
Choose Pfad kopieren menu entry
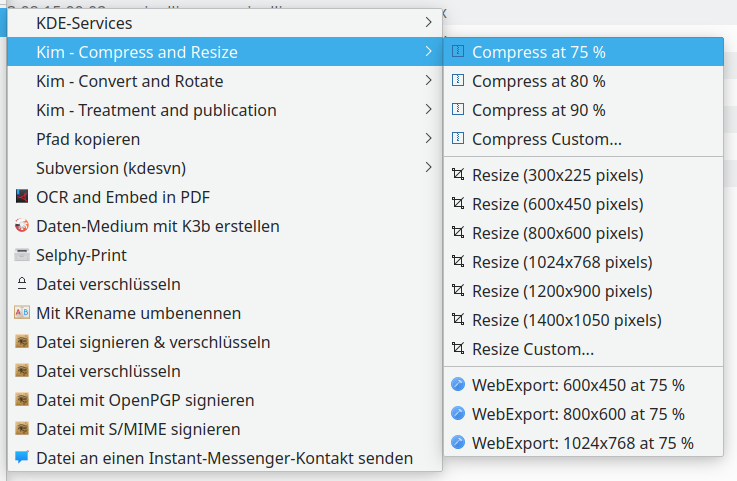pyautogui.click(x=225, y=139)
